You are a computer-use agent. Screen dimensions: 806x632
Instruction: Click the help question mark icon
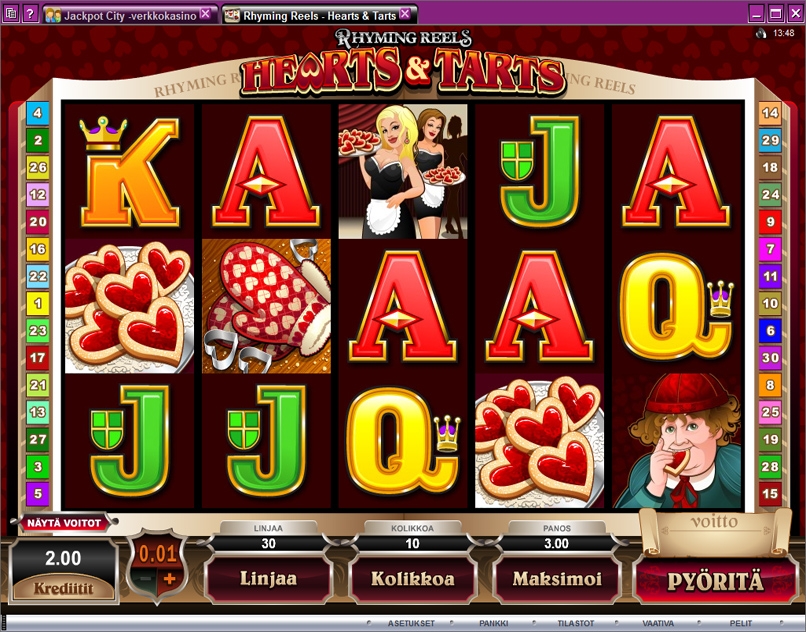pyautogui.click(x=30, y=13)
